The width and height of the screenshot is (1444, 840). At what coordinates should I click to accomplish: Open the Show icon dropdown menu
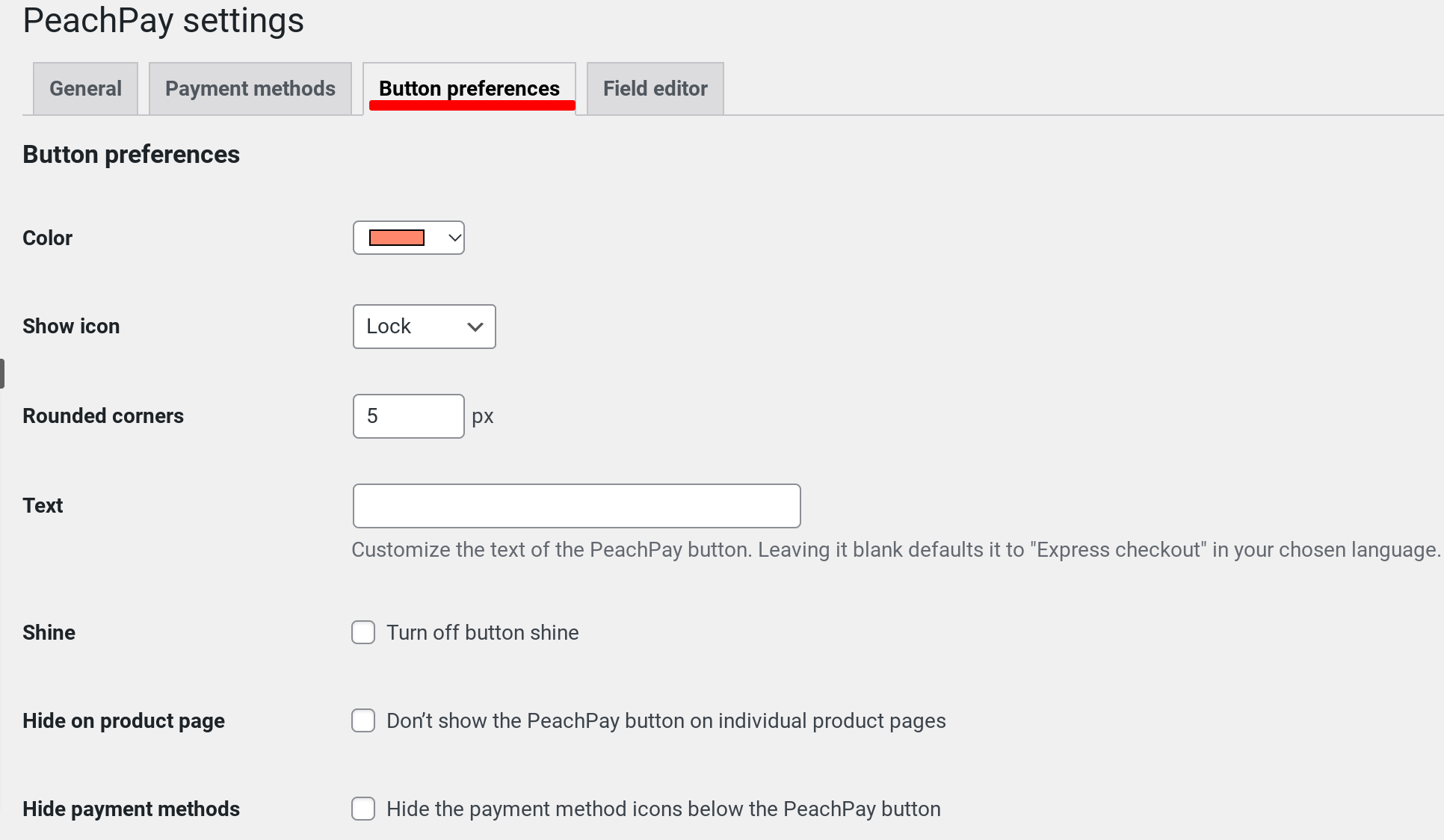point(424,326)
